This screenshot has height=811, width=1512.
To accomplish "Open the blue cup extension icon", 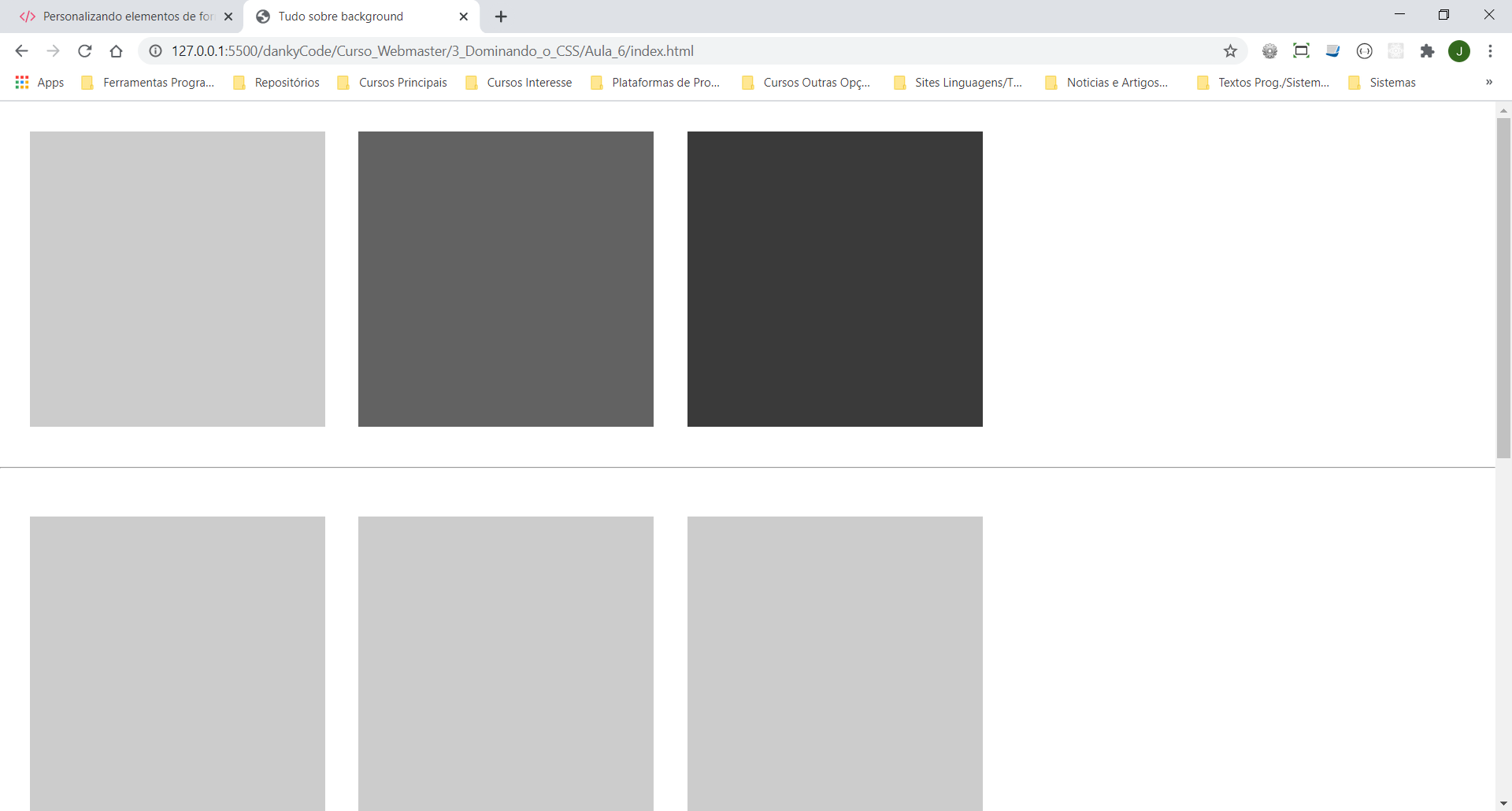I will coord(1332,51).
